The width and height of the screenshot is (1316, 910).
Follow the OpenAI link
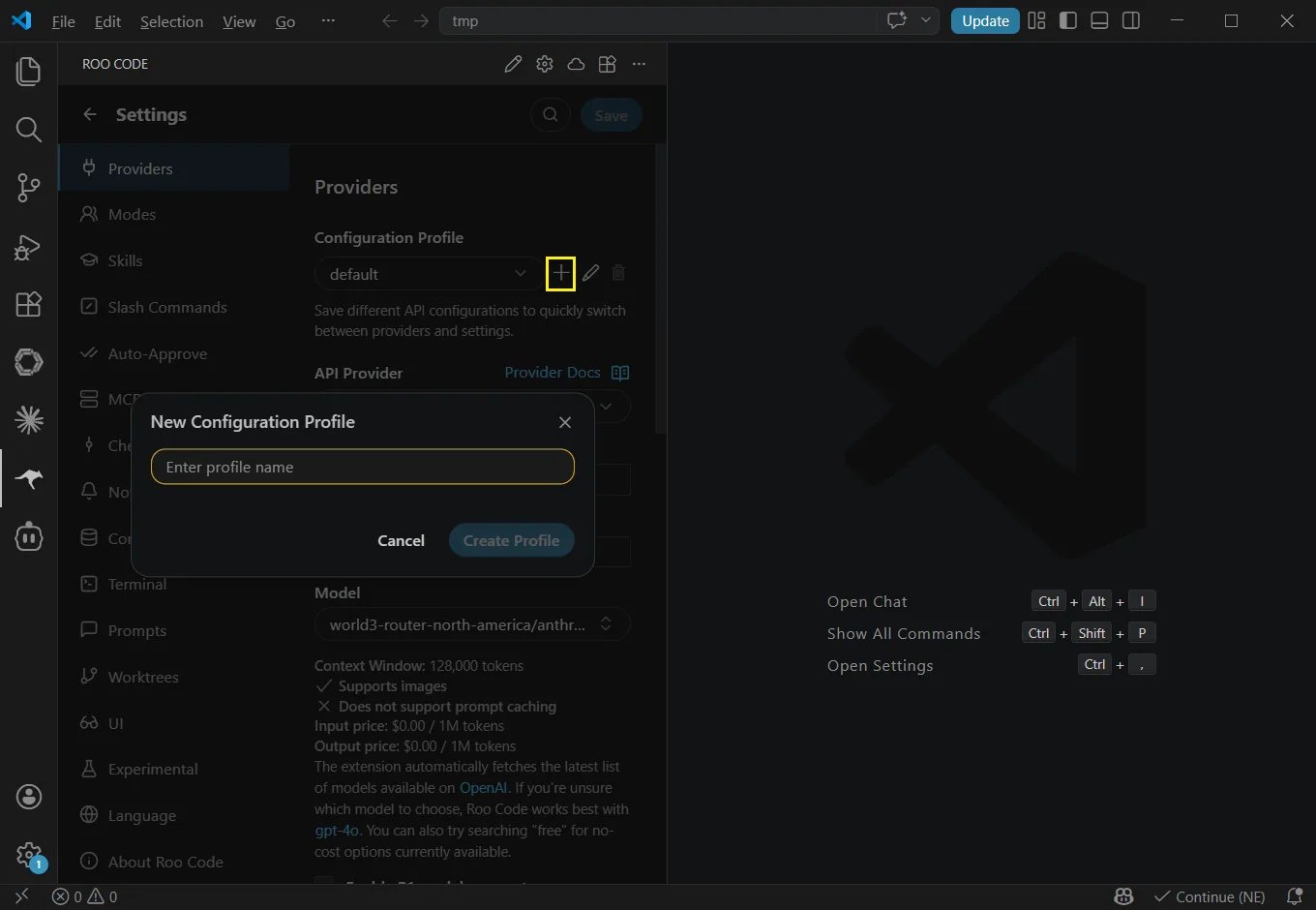point(484,788)
